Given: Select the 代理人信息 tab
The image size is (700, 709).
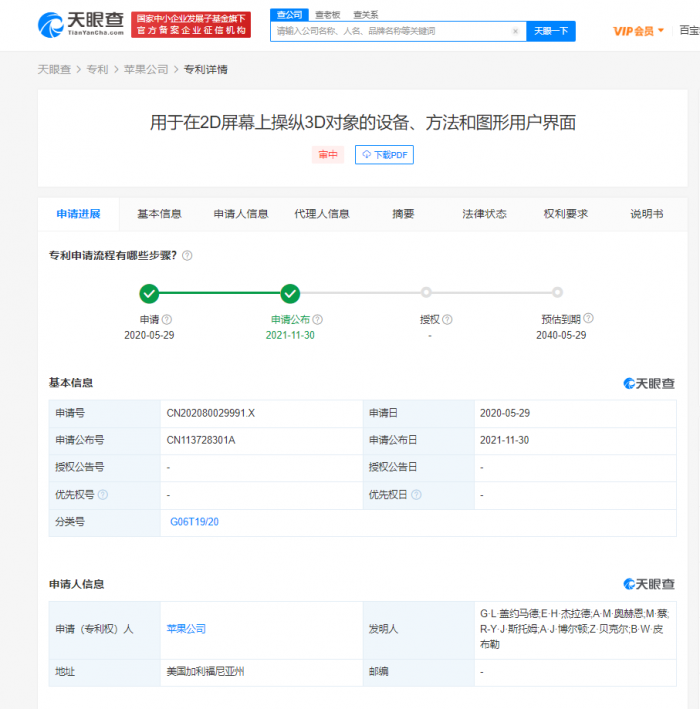Looking at the screenshot, I should tap(322, 214).
